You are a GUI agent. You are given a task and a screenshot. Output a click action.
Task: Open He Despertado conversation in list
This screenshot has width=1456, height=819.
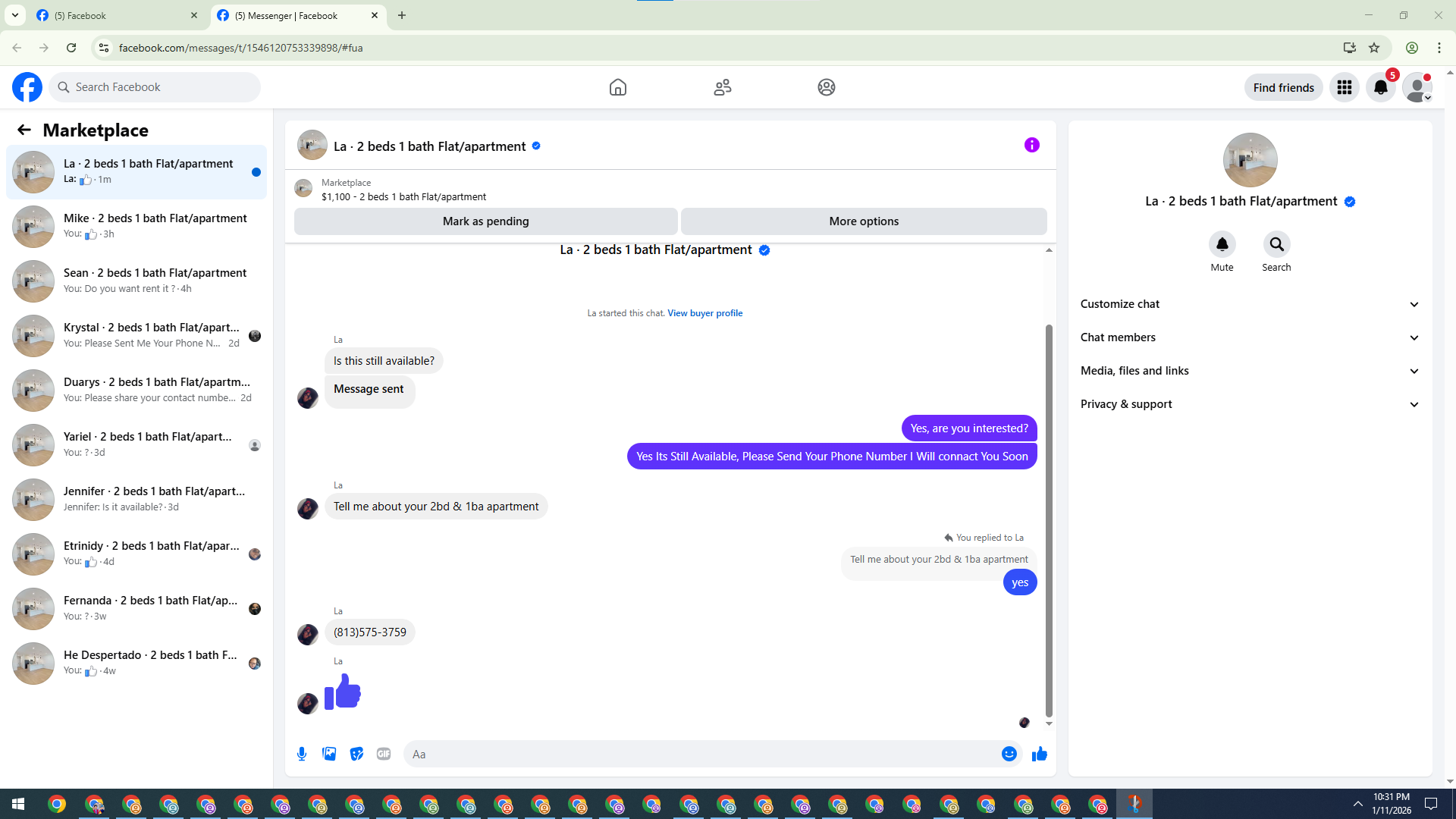pos(136,664)
